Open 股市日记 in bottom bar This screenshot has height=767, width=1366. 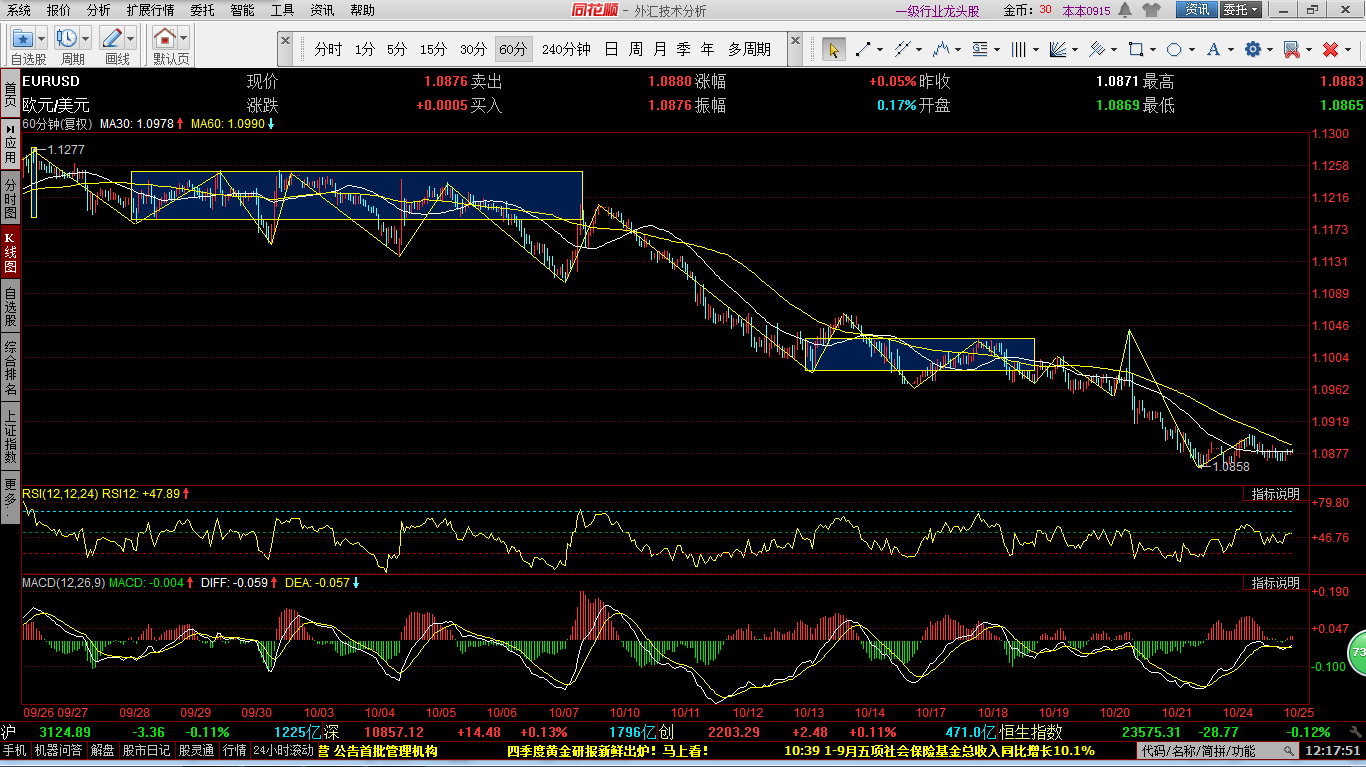click(146, 750)
